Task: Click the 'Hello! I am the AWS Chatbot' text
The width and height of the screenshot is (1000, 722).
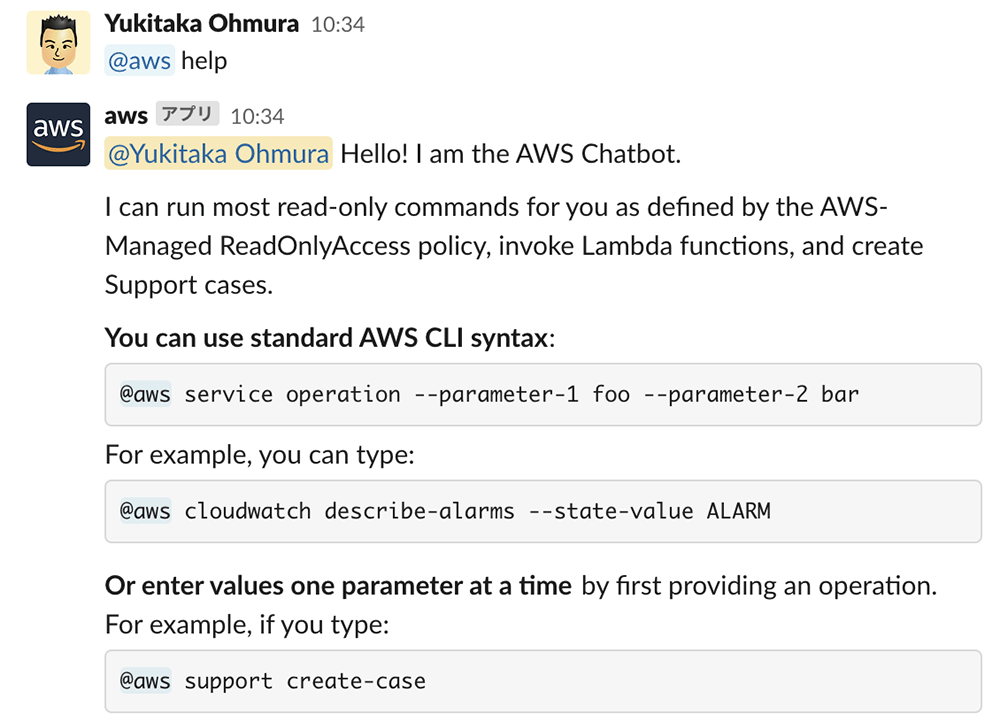Action: pos(511,154)
